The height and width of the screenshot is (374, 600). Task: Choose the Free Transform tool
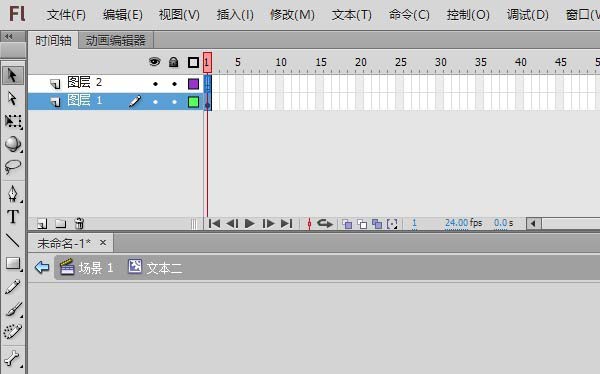(13, 121)
